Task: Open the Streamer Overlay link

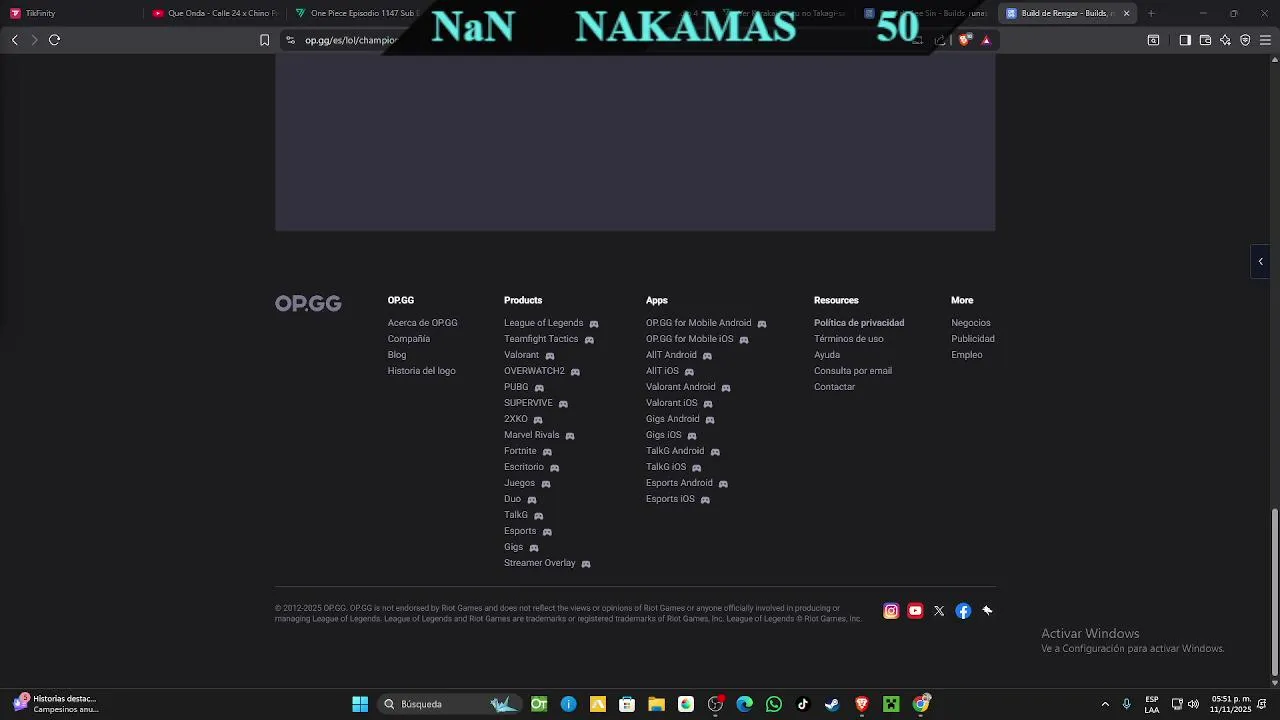Action: click(539, 563)
